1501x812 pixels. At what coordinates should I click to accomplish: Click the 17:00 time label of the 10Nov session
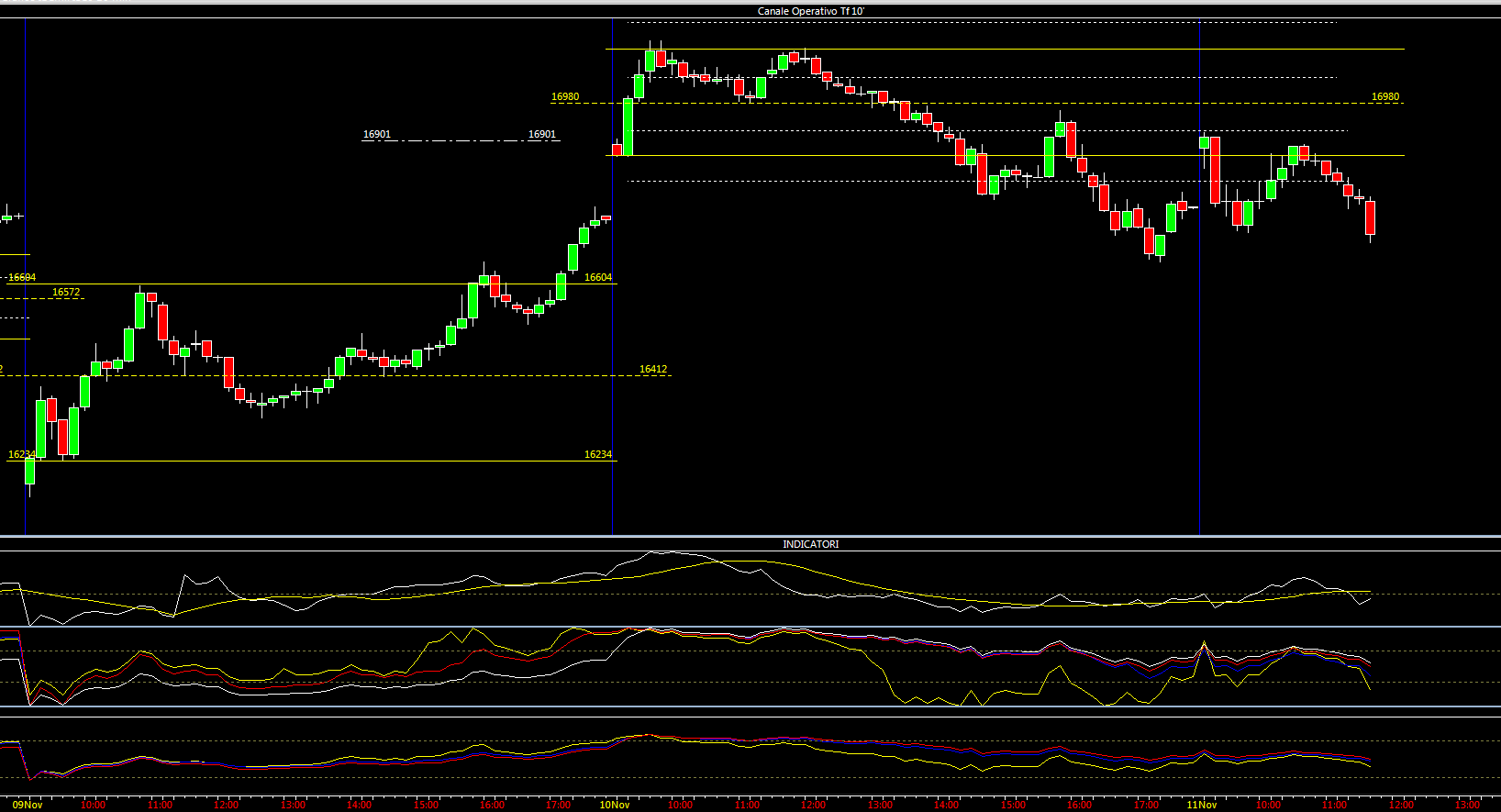point(1145,805)
